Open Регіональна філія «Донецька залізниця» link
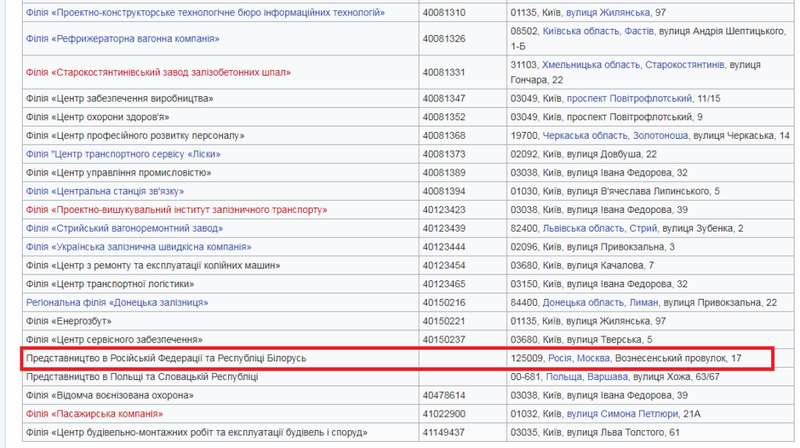Screen dimensions: 800x448 point(117,302)
